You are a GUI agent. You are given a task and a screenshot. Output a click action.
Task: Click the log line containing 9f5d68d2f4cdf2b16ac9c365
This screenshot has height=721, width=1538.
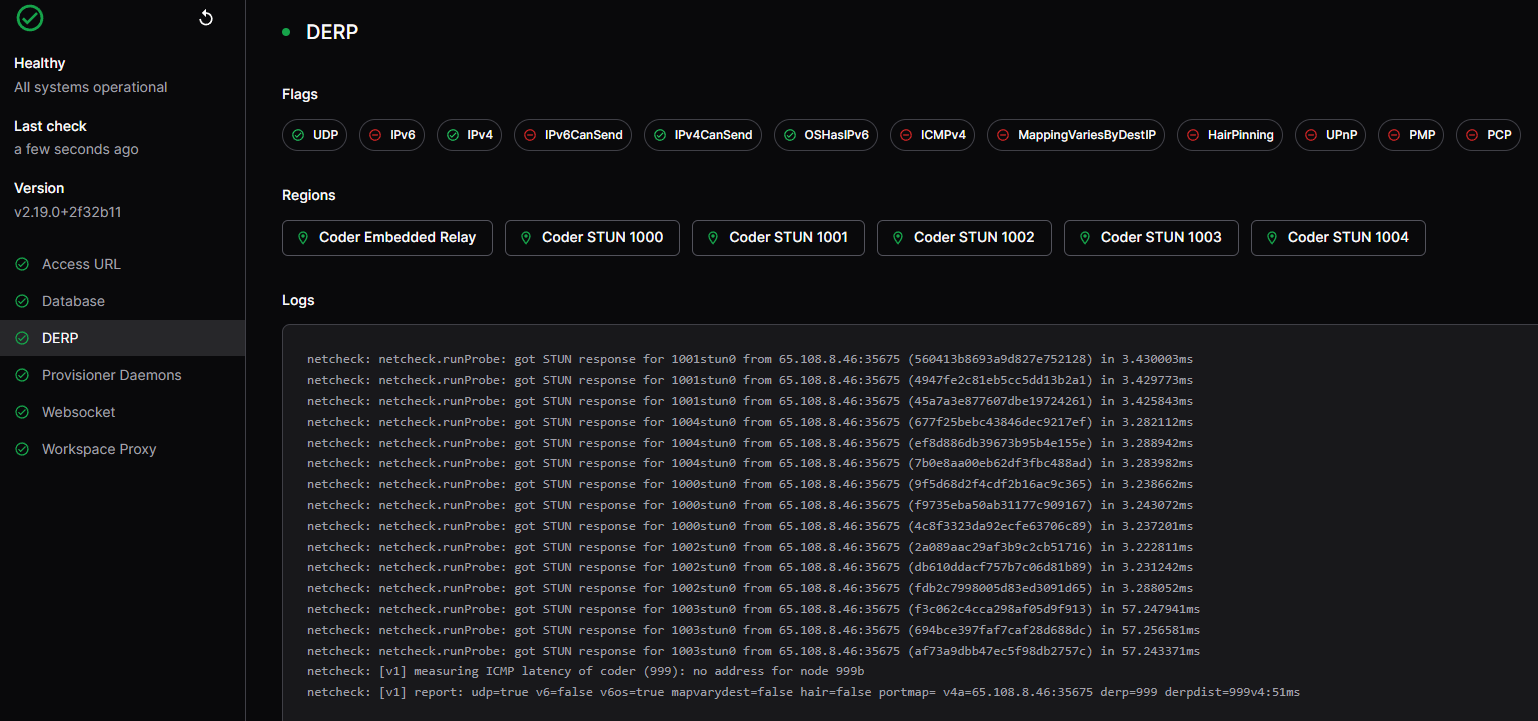click(750, 484)
